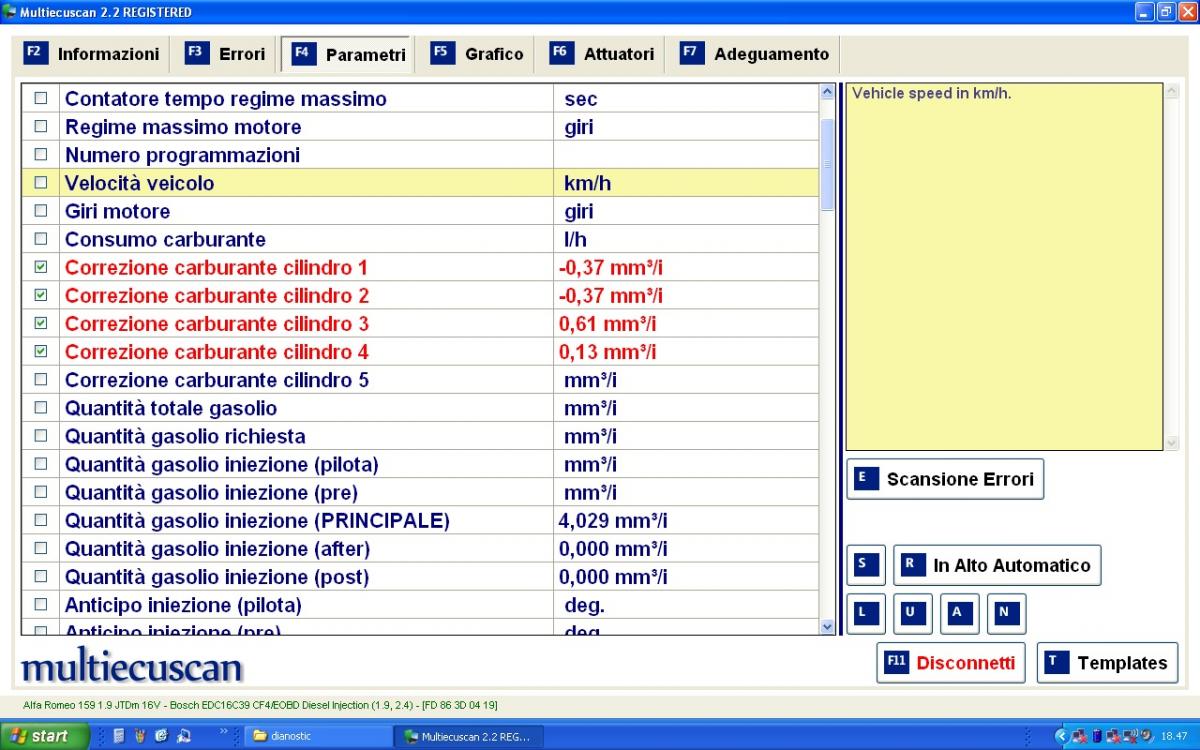The width and height of the screenshot is (1200, 750).
Task: Expand Quick Launch overflow chevron
Action: (225, 733)
